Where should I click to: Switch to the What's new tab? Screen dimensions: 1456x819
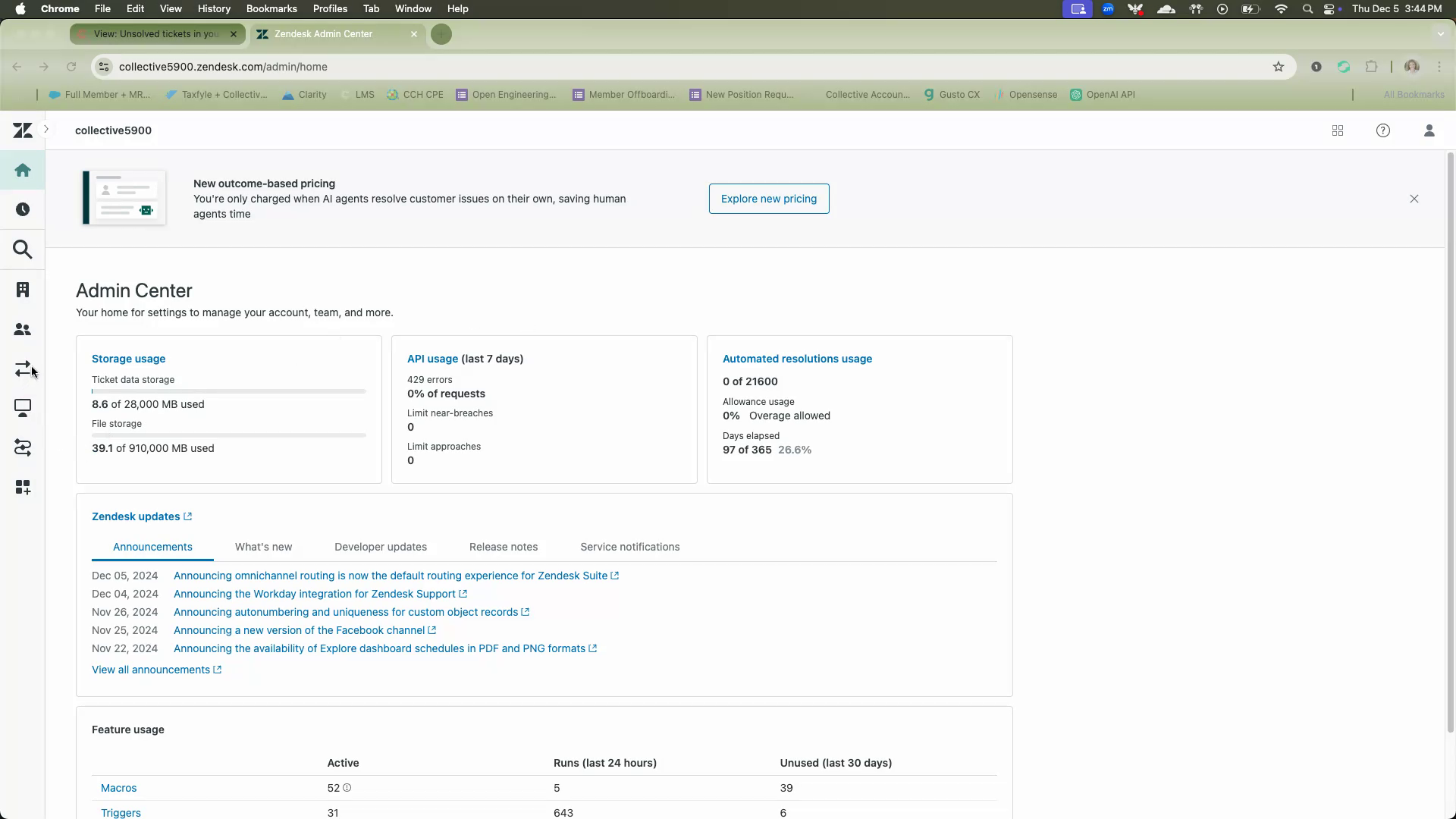click(263, 547)
